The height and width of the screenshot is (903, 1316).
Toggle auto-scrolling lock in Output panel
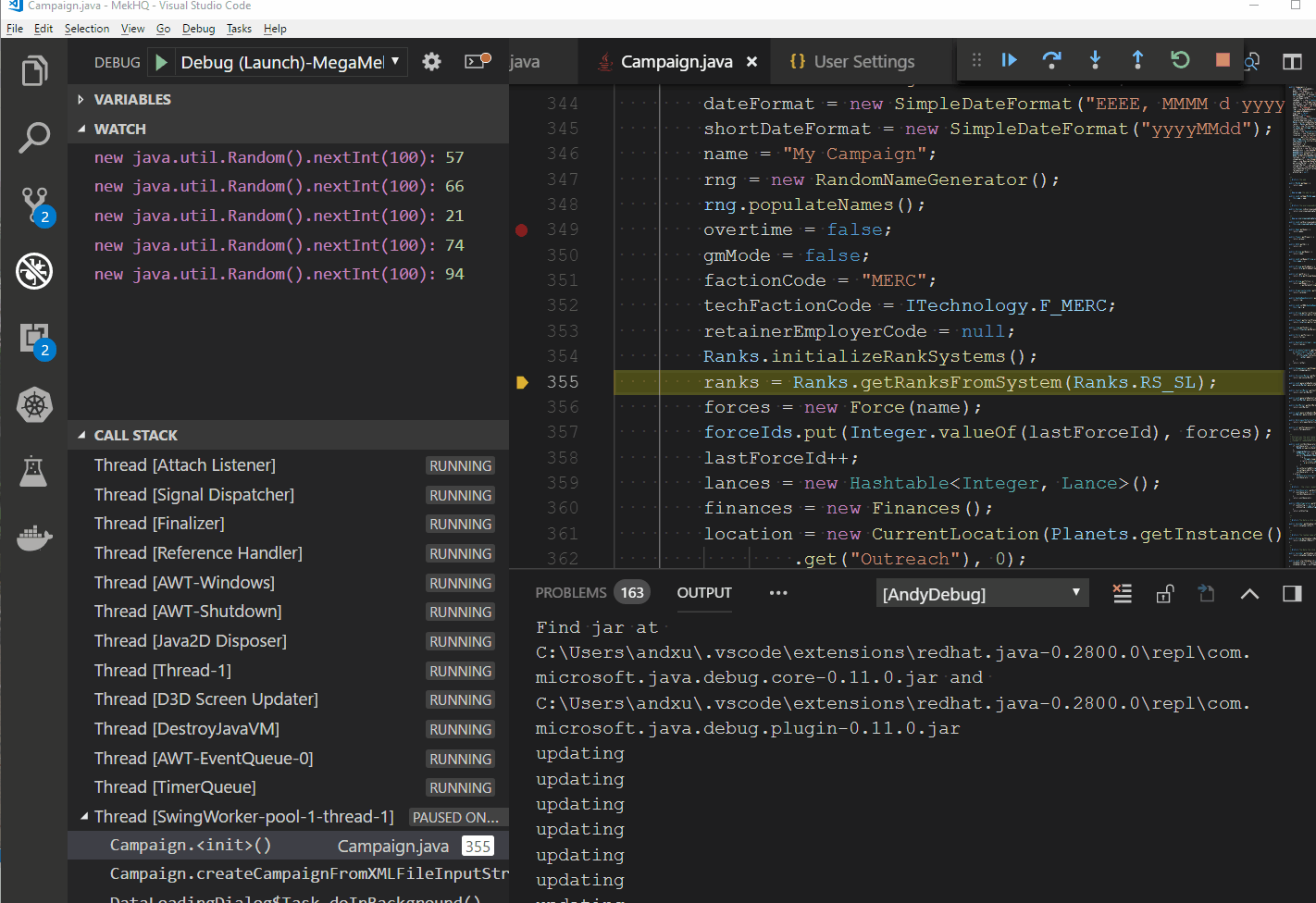(1165, 593)
